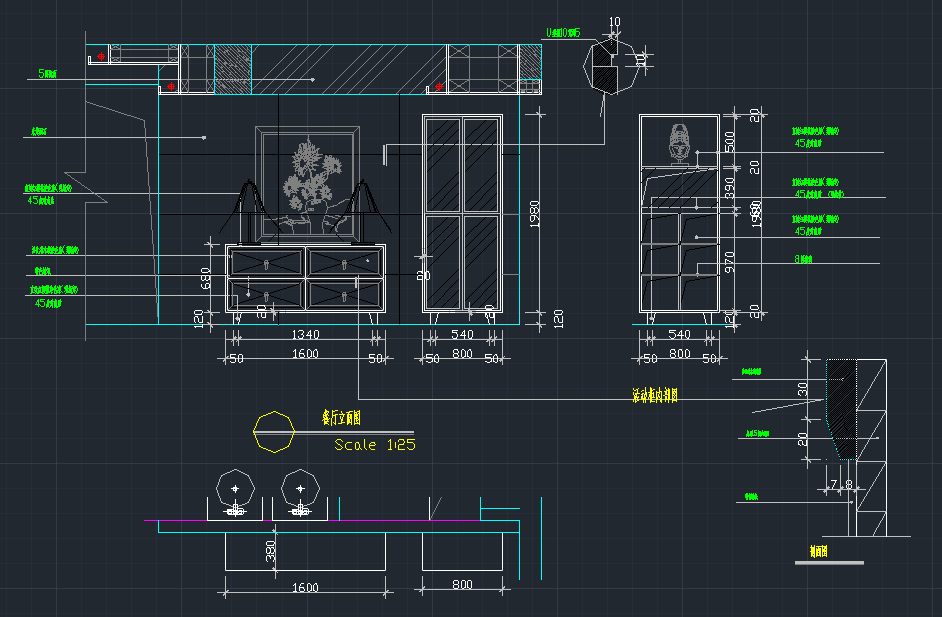Select the 680 sideboard height dimension
Screen dimensions: 942x617
[206, 278]
